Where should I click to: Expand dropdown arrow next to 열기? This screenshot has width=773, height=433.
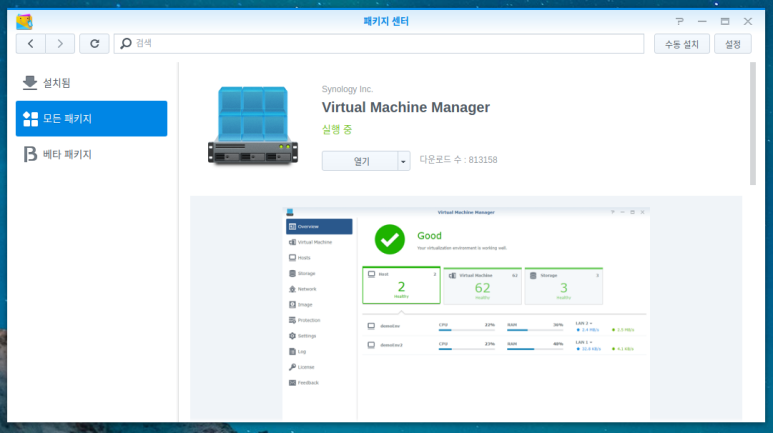(x=404, y=161)
